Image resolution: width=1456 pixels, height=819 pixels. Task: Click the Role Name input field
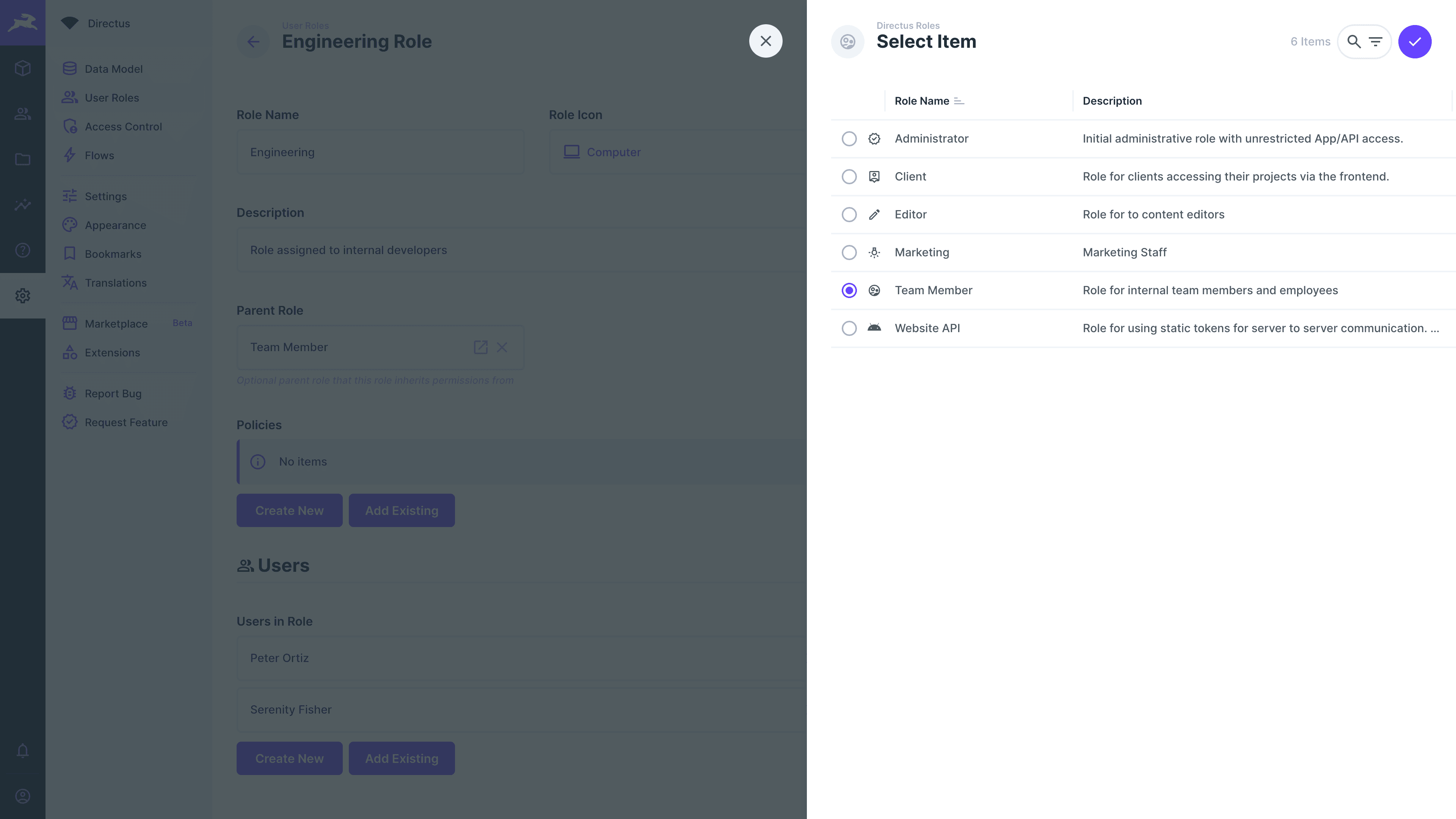(380, 152)
